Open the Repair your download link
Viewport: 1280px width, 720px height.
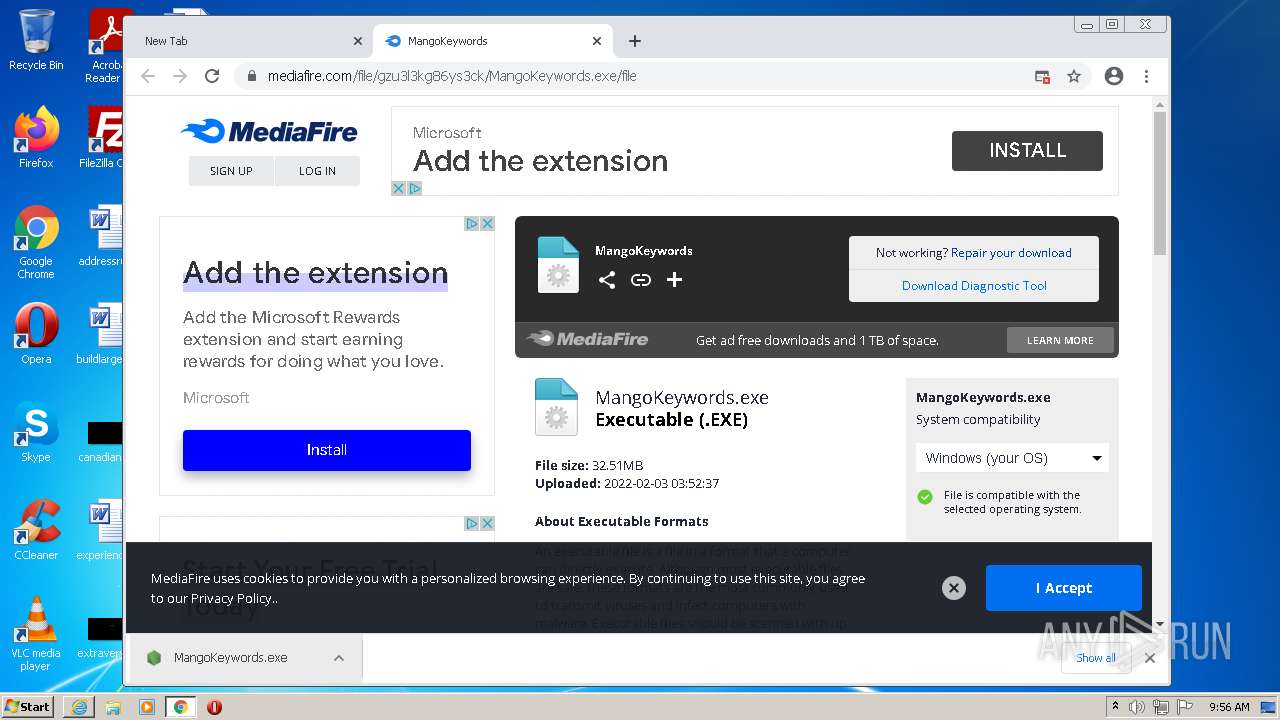[1011, 253]
